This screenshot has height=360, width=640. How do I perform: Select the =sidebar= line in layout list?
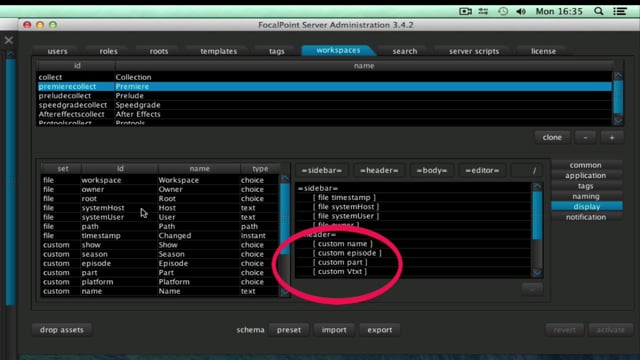point(318,188)
